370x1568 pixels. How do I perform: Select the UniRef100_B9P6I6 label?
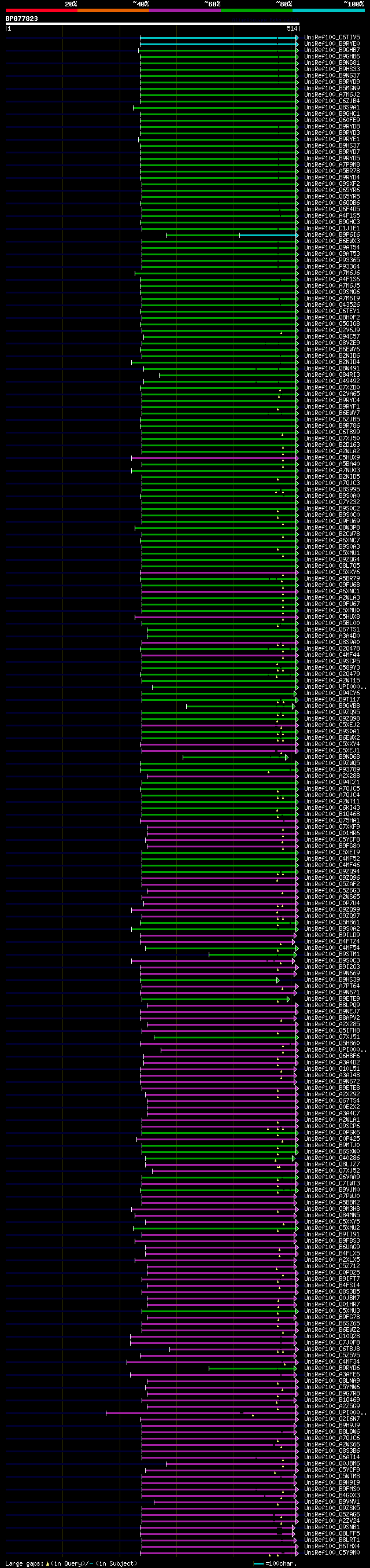point(332,235)
